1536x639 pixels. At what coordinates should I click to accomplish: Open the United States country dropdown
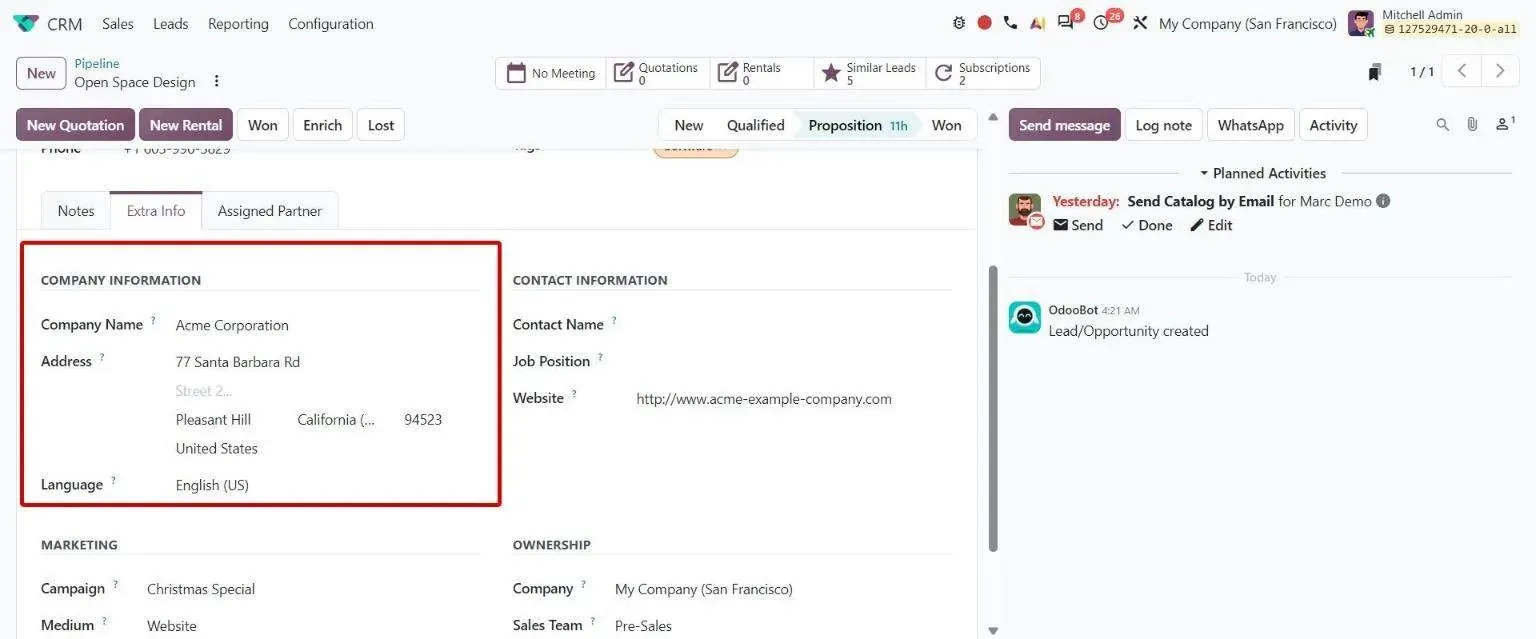327,449
